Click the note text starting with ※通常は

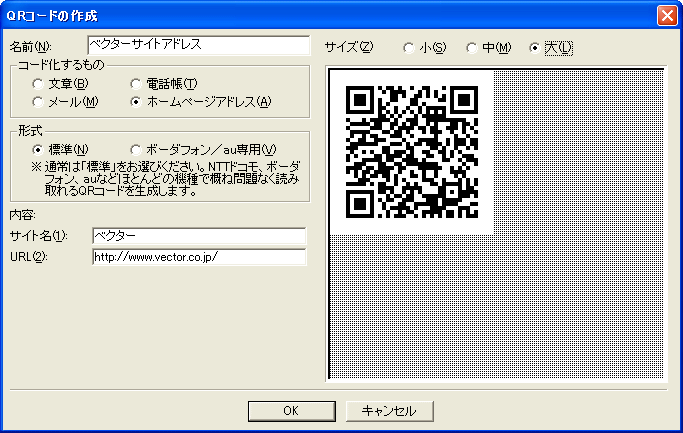point(166,179)
